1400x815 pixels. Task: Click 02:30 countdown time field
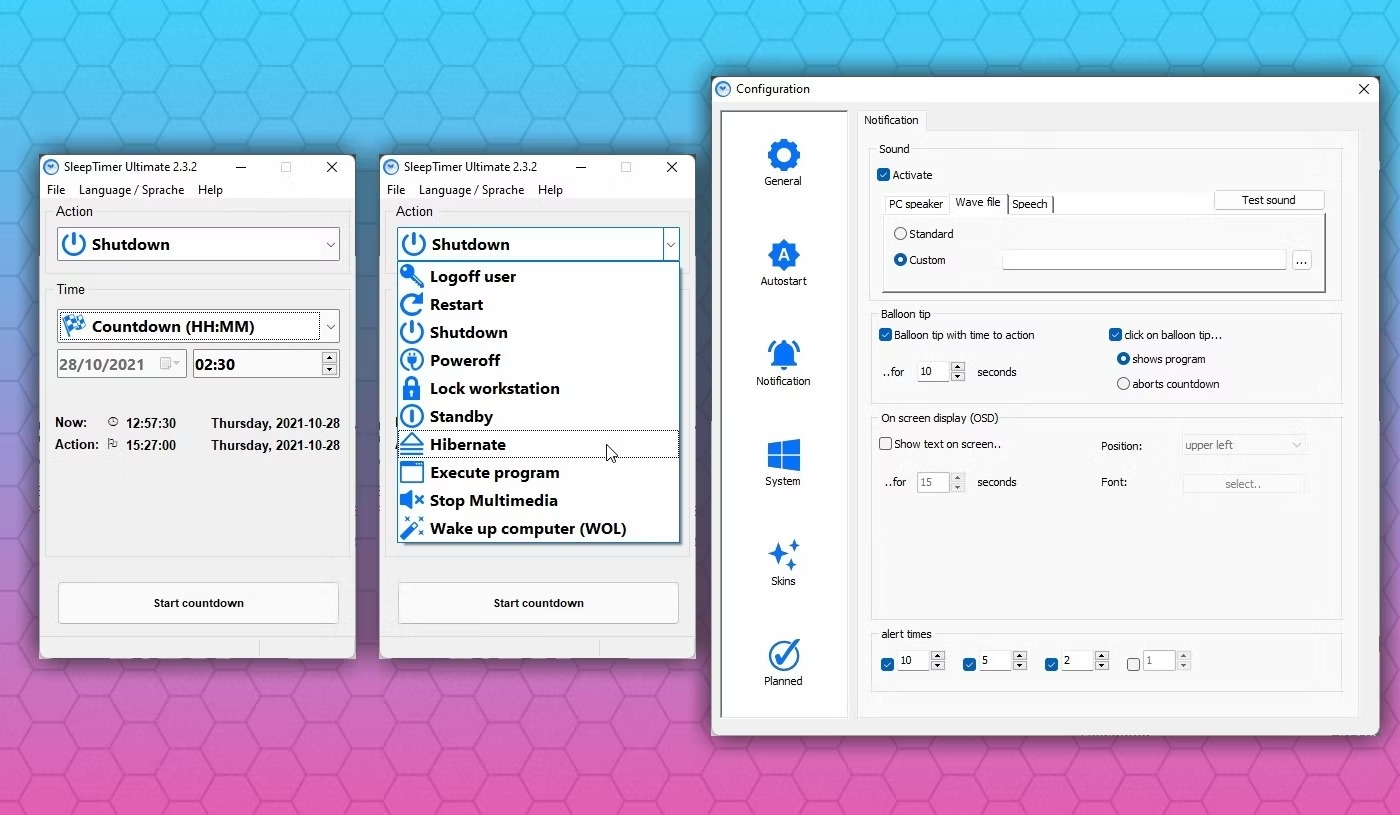point(256,364)
